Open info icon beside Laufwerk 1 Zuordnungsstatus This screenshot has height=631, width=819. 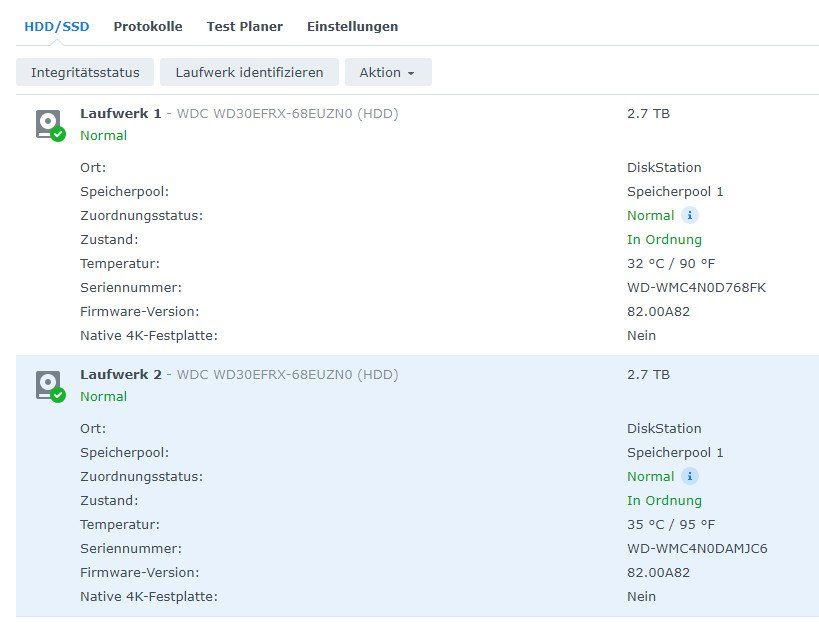[x=689, y=215]
